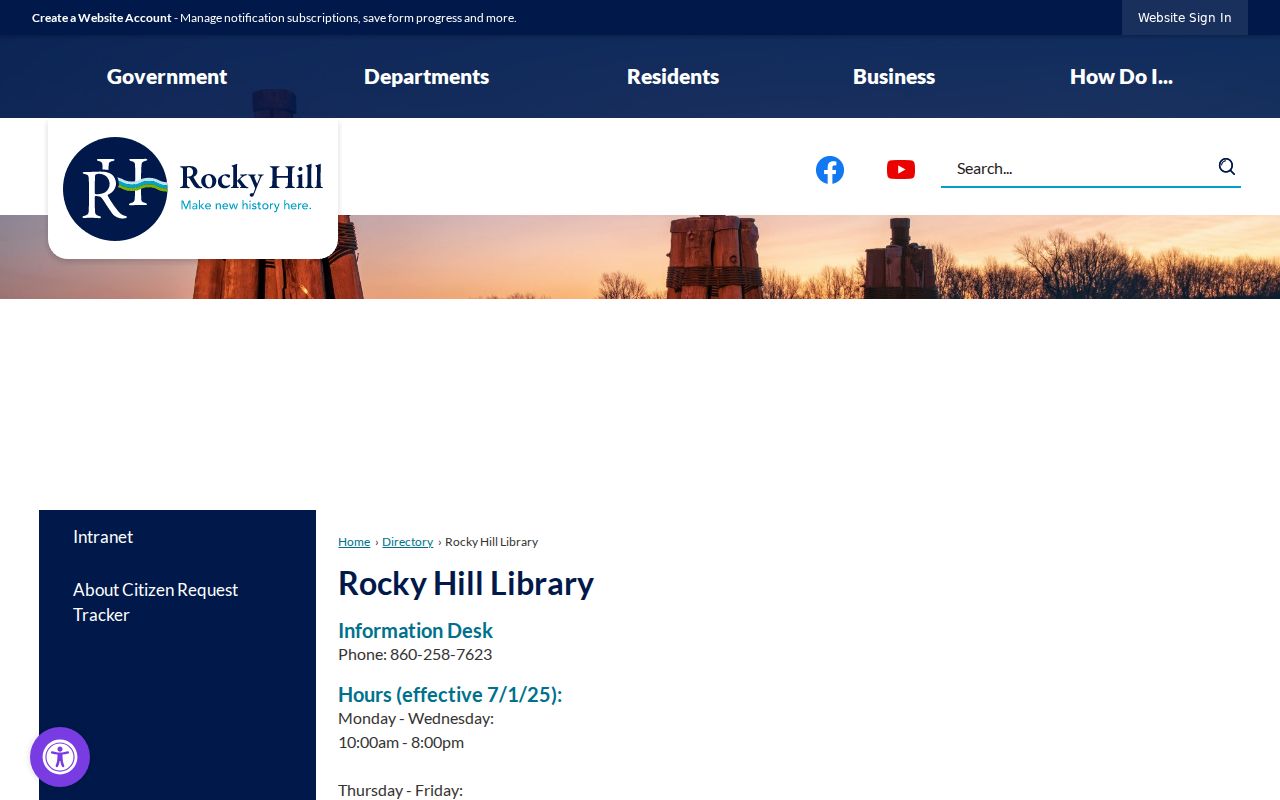
Task: Click the Information Desk heading
Action: (415, 631)
